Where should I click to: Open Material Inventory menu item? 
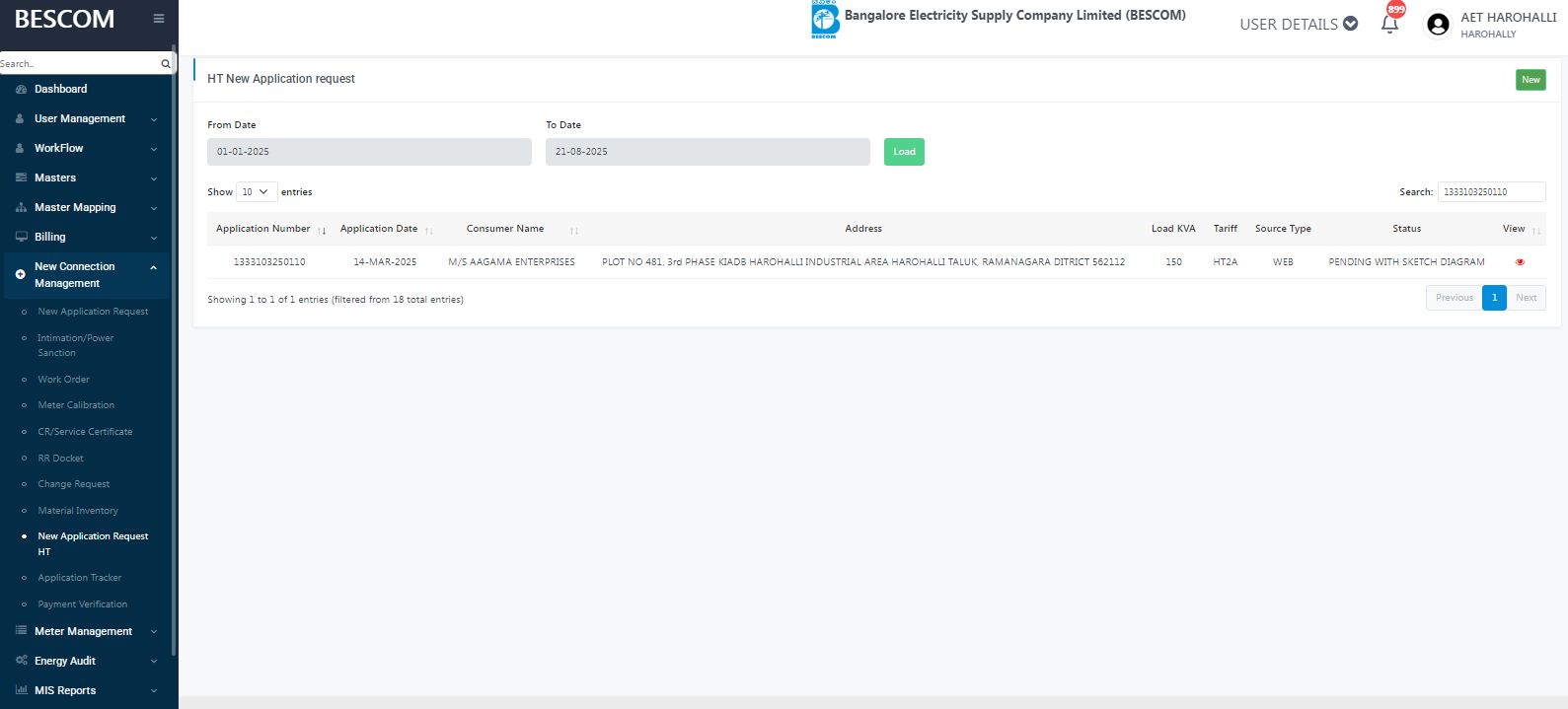coord(78,511)
